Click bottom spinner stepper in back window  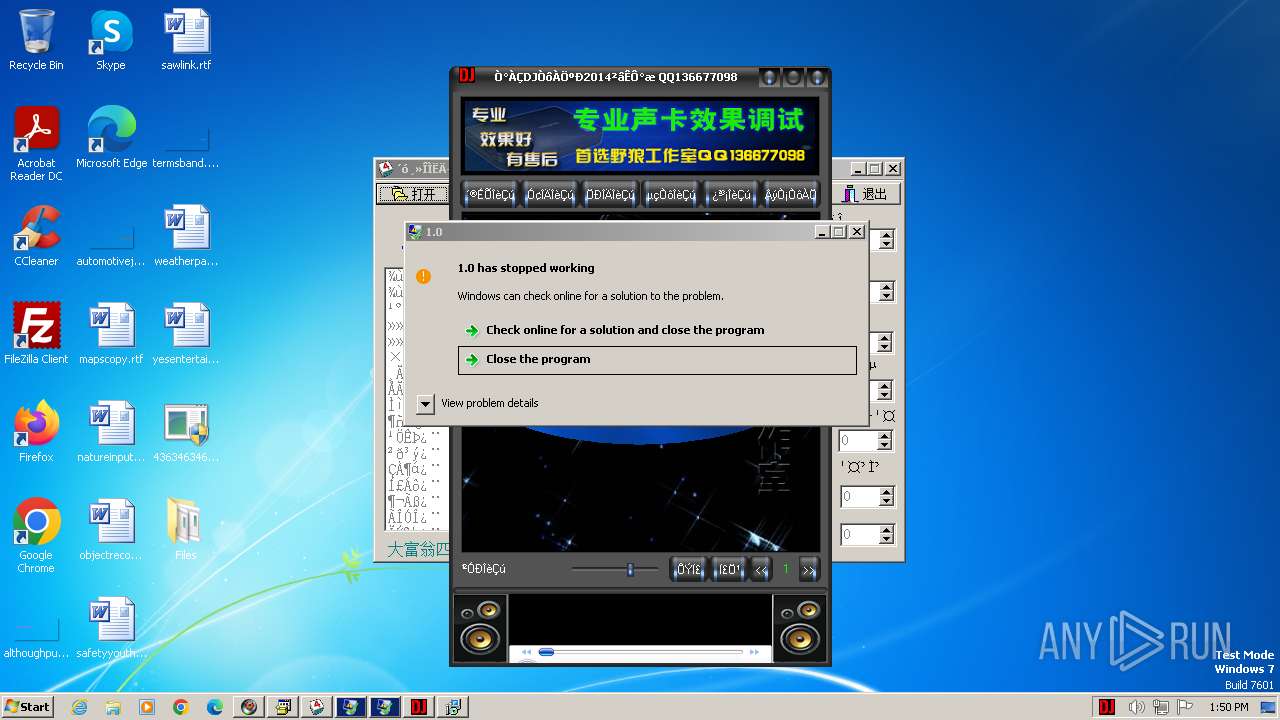885,535
